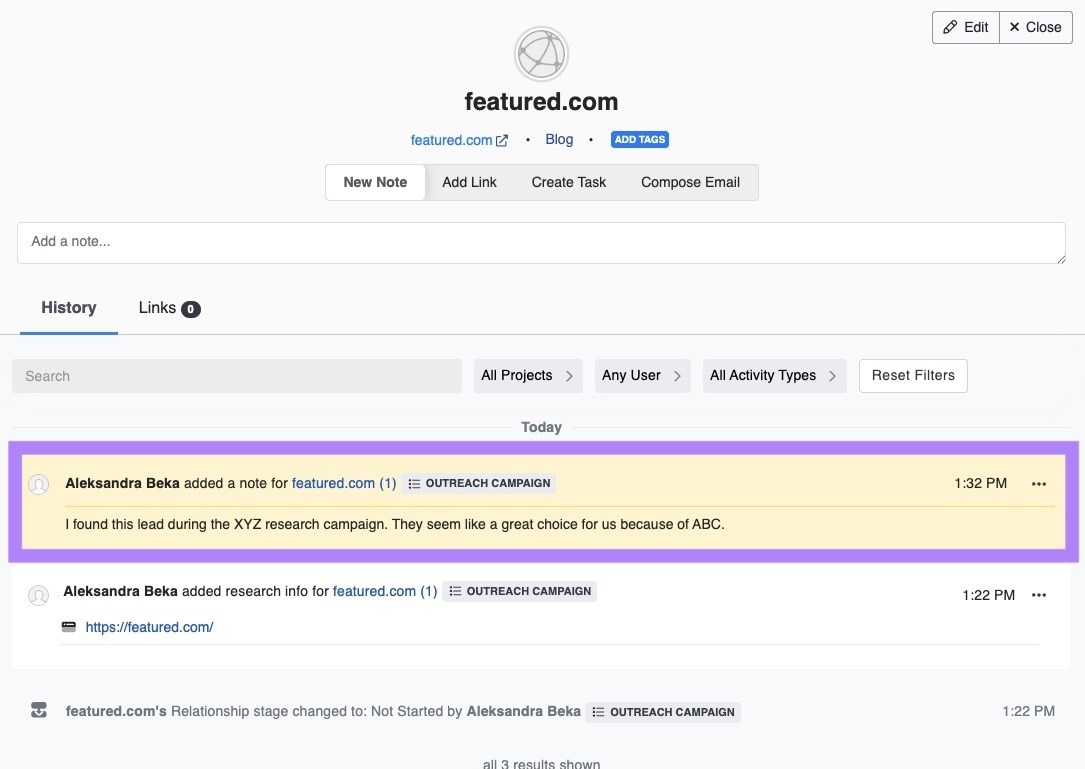Switch to the Links tab
The height and width of the screenshot is (769, 1085).
coord(157,307)
